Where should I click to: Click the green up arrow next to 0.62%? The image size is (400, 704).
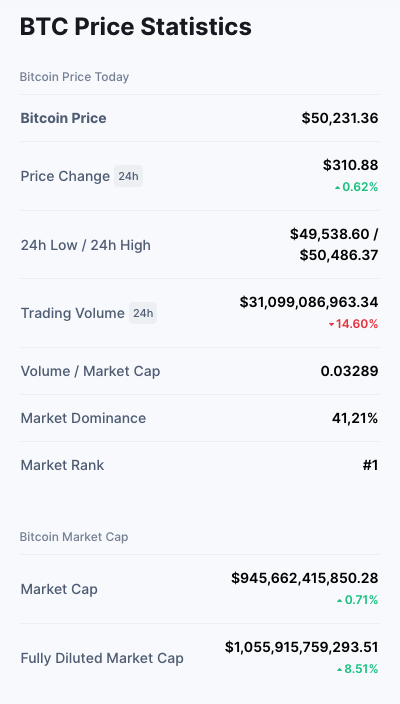338,188
